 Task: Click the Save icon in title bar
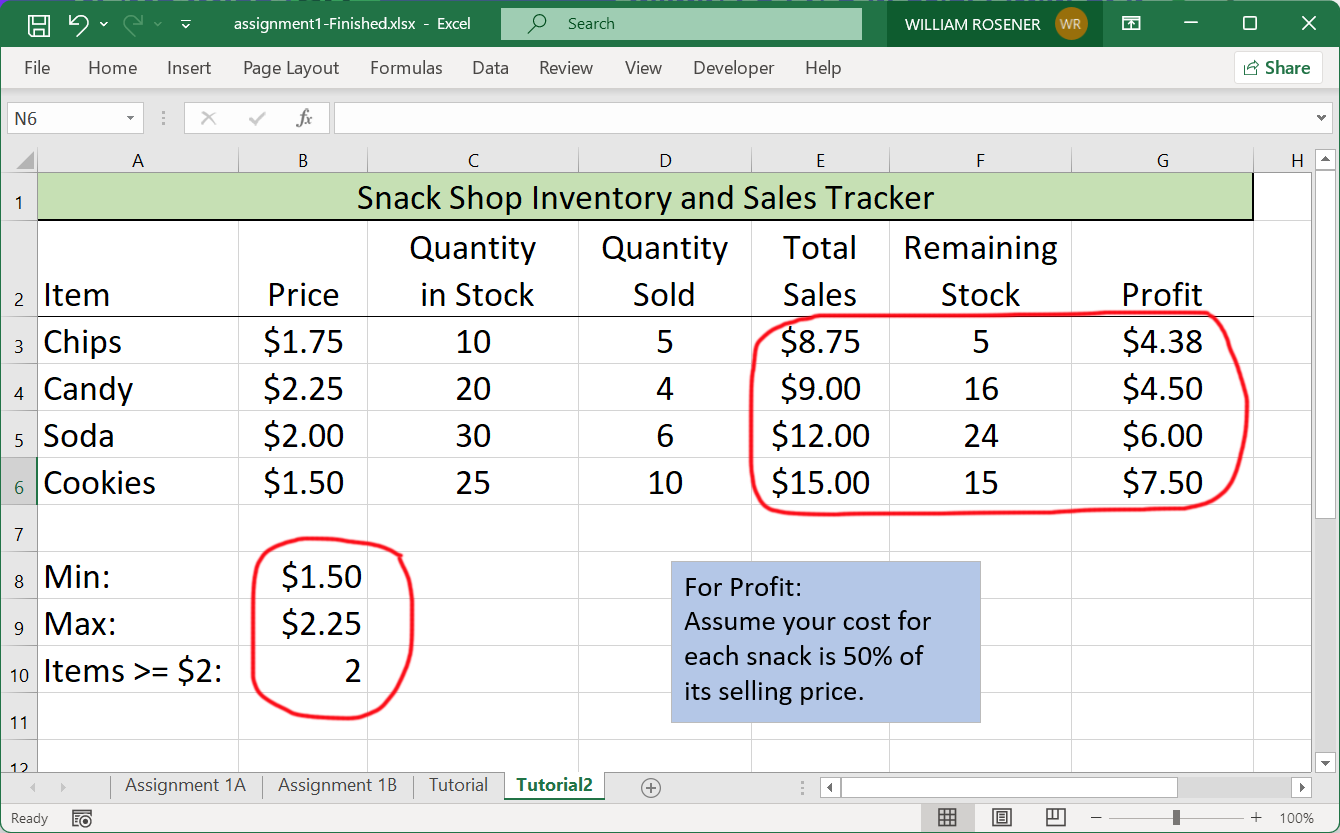pyautogui.click(x=38, y=24)
